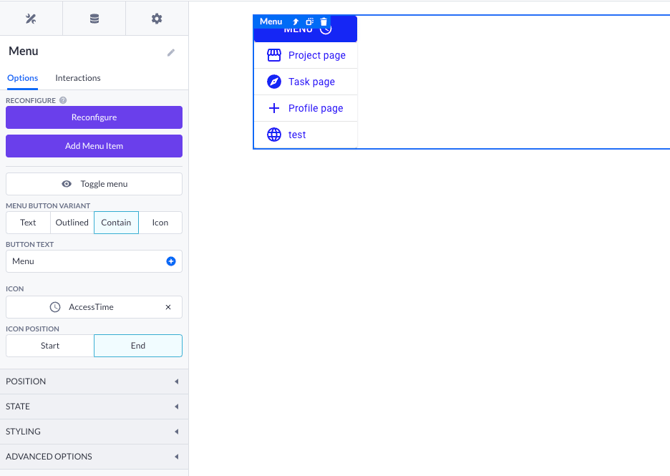Set icon position to End

138,345
